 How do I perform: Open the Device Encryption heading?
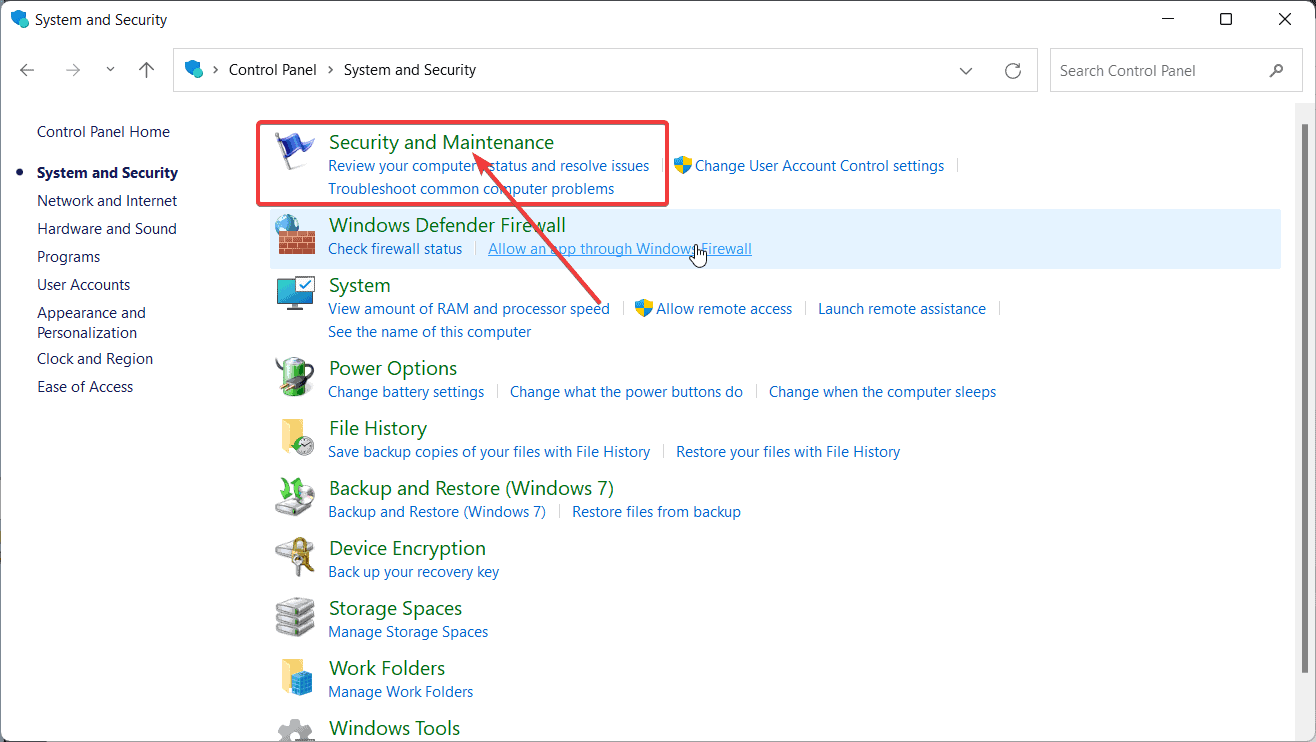[407, 548]
